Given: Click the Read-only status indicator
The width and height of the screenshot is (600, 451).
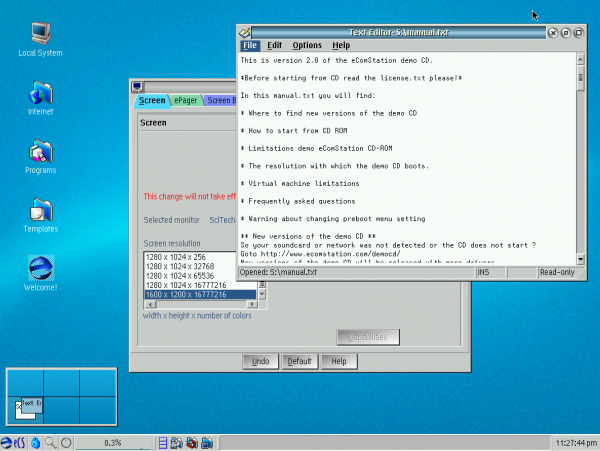Looking at the screenshot, I should [557, 272].
